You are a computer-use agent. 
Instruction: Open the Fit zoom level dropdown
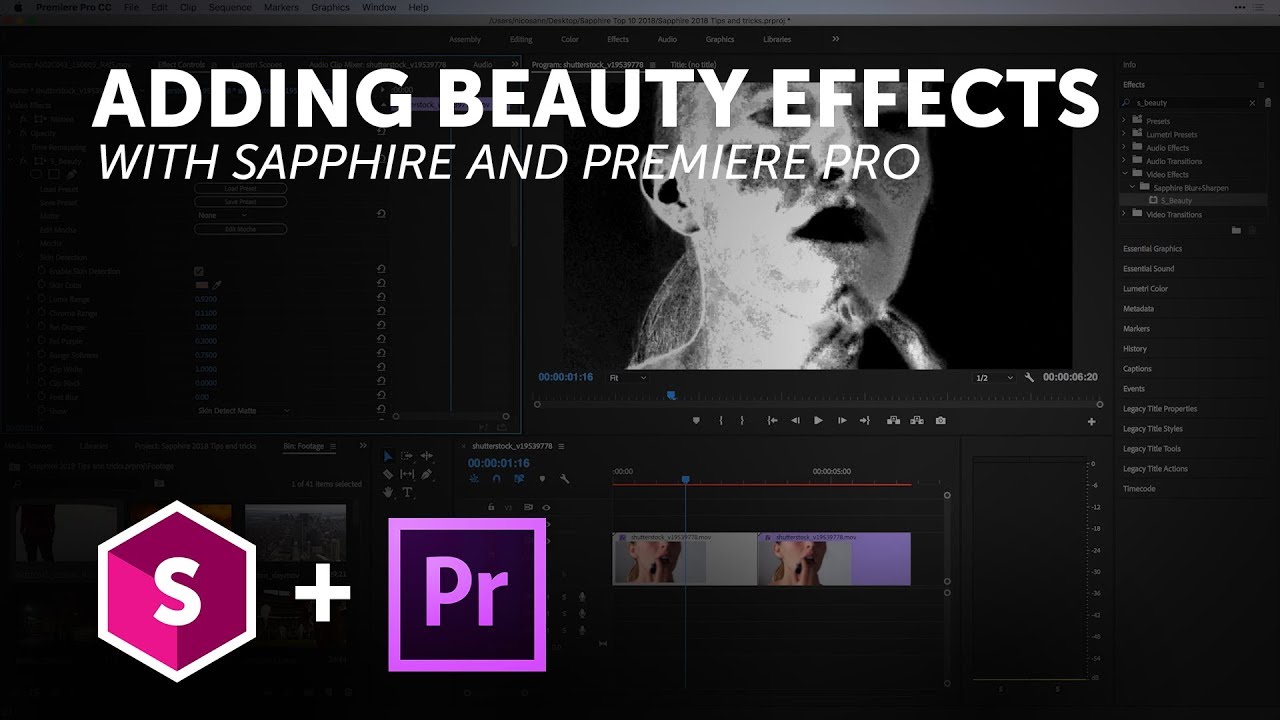coord(628,378)
